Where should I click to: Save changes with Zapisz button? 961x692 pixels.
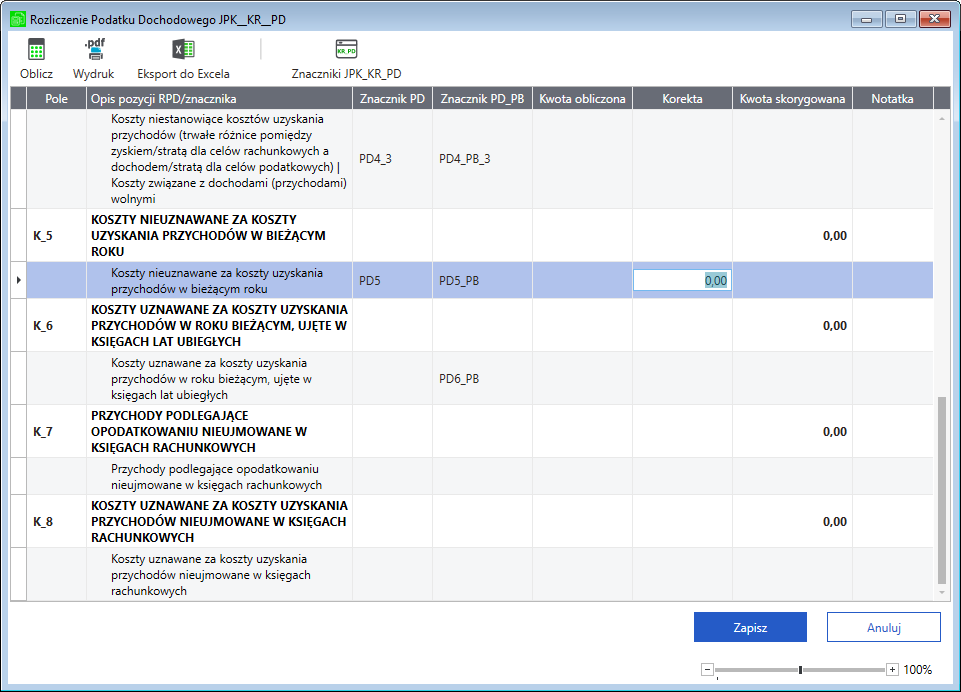(750, 627)
